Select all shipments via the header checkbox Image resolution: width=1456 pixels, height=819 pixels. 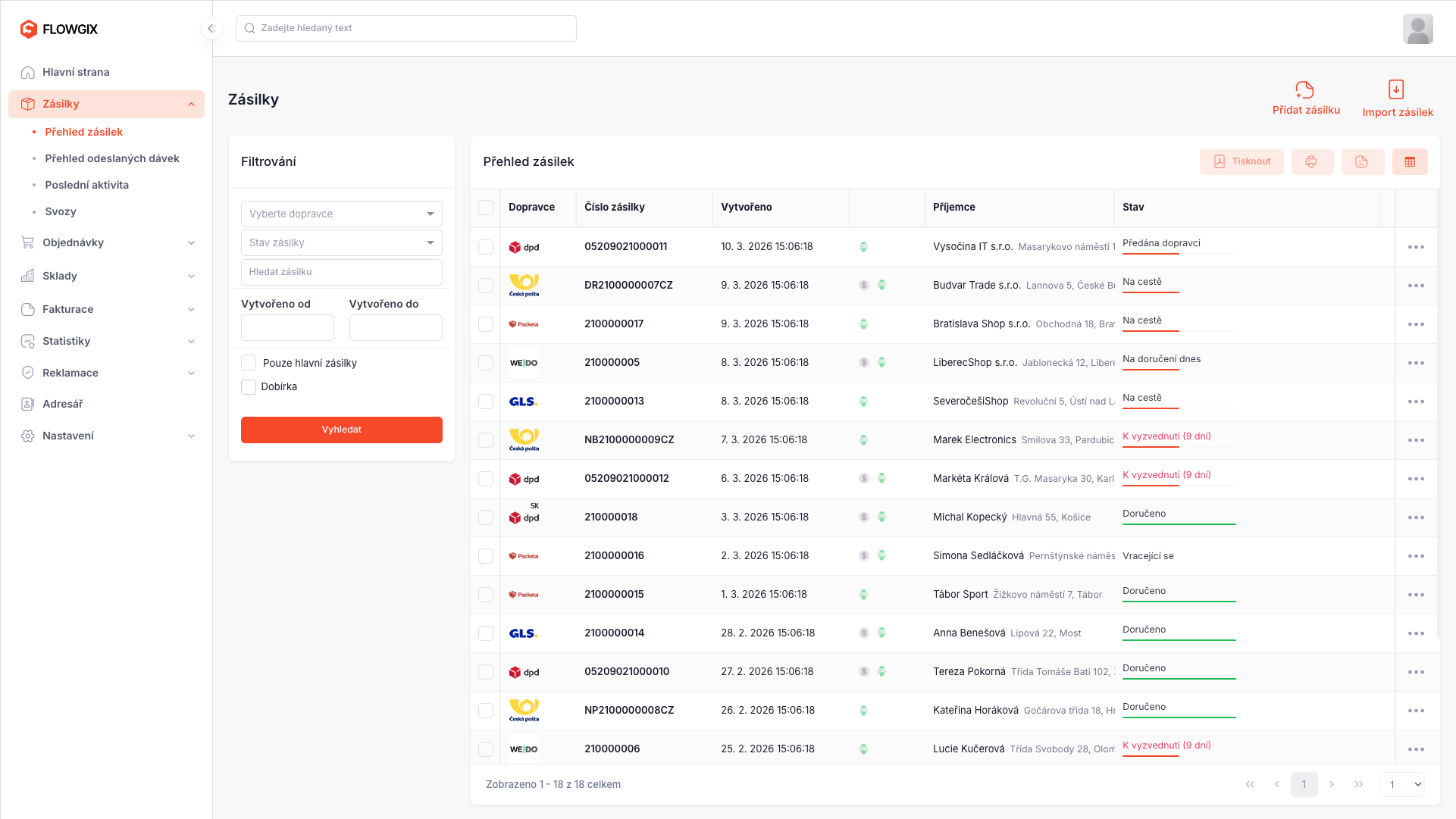(486, 208)
